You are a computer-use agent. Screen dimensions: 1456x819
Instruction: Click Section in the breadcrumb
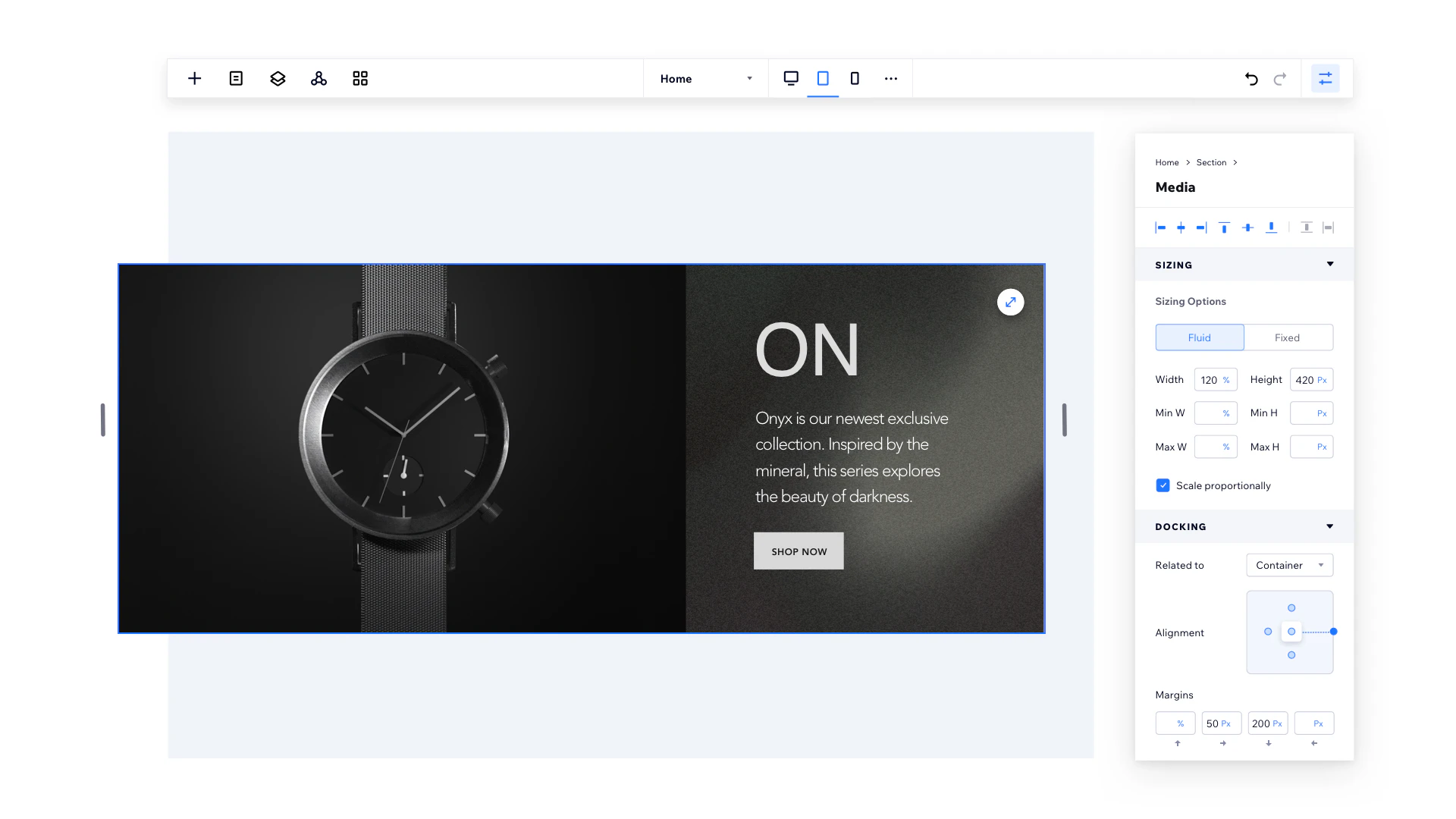[x=1210, y=162]
